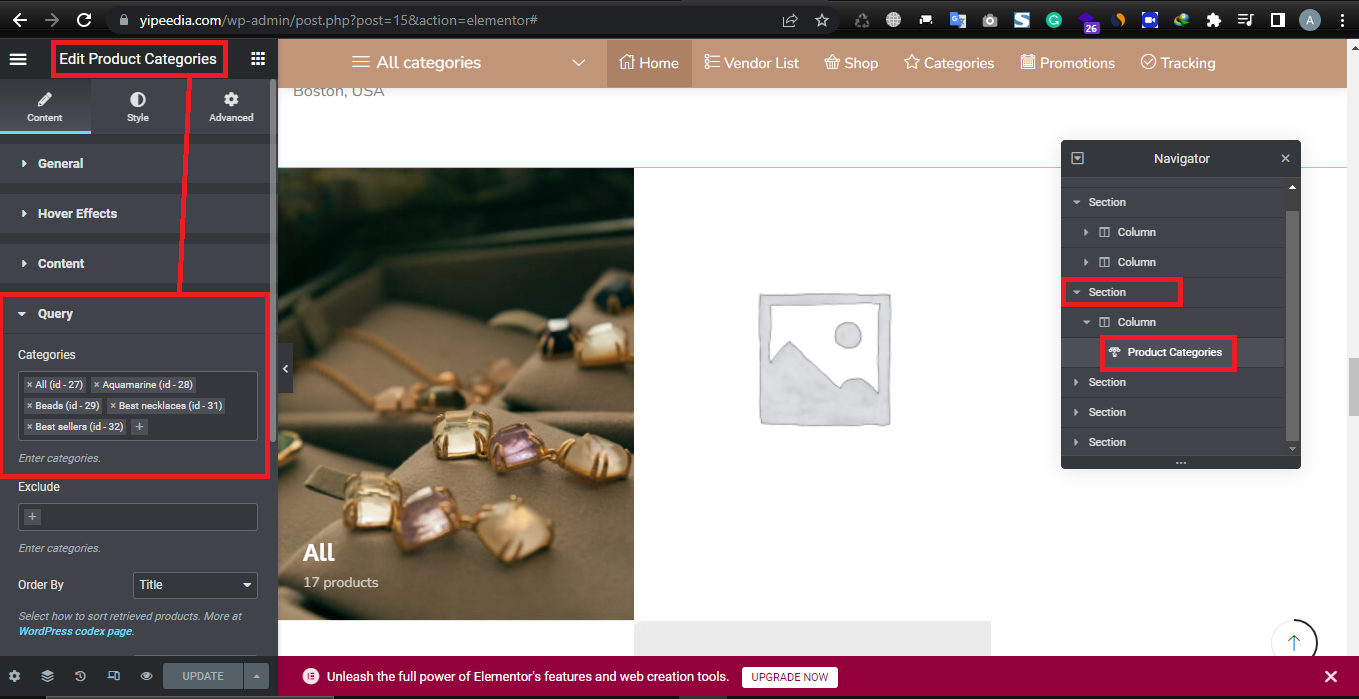Image resolution: width=1359 pixels, height=699 pixels.
Task: Close the Navigator panel
Action: [1285, 158]
